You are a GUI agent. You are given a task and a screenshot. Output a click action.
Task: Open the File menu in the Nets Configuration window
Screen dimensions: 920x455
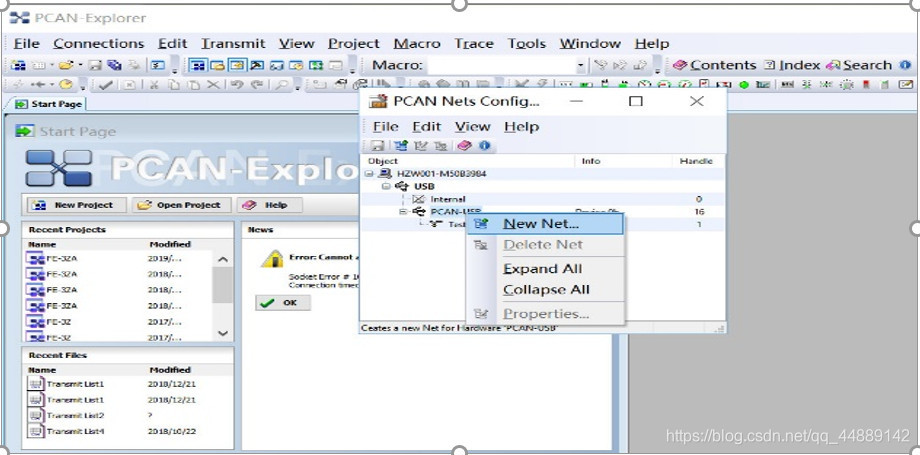point(385,126)
